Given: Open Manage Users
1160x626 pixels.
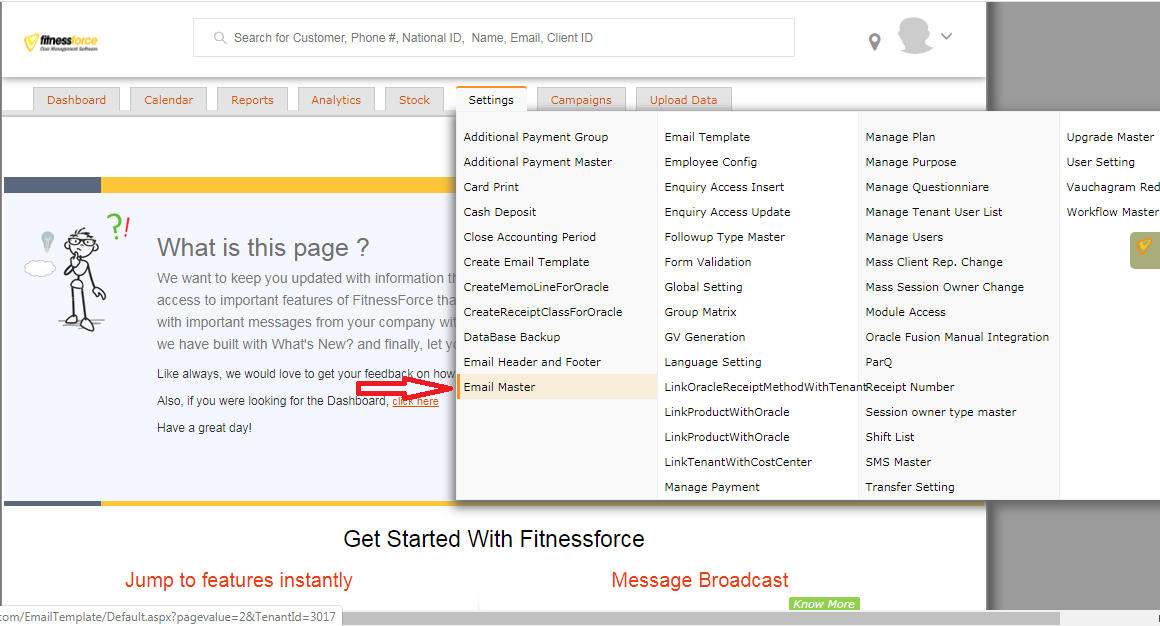Looking at the screenshot, I should [904, 238].
